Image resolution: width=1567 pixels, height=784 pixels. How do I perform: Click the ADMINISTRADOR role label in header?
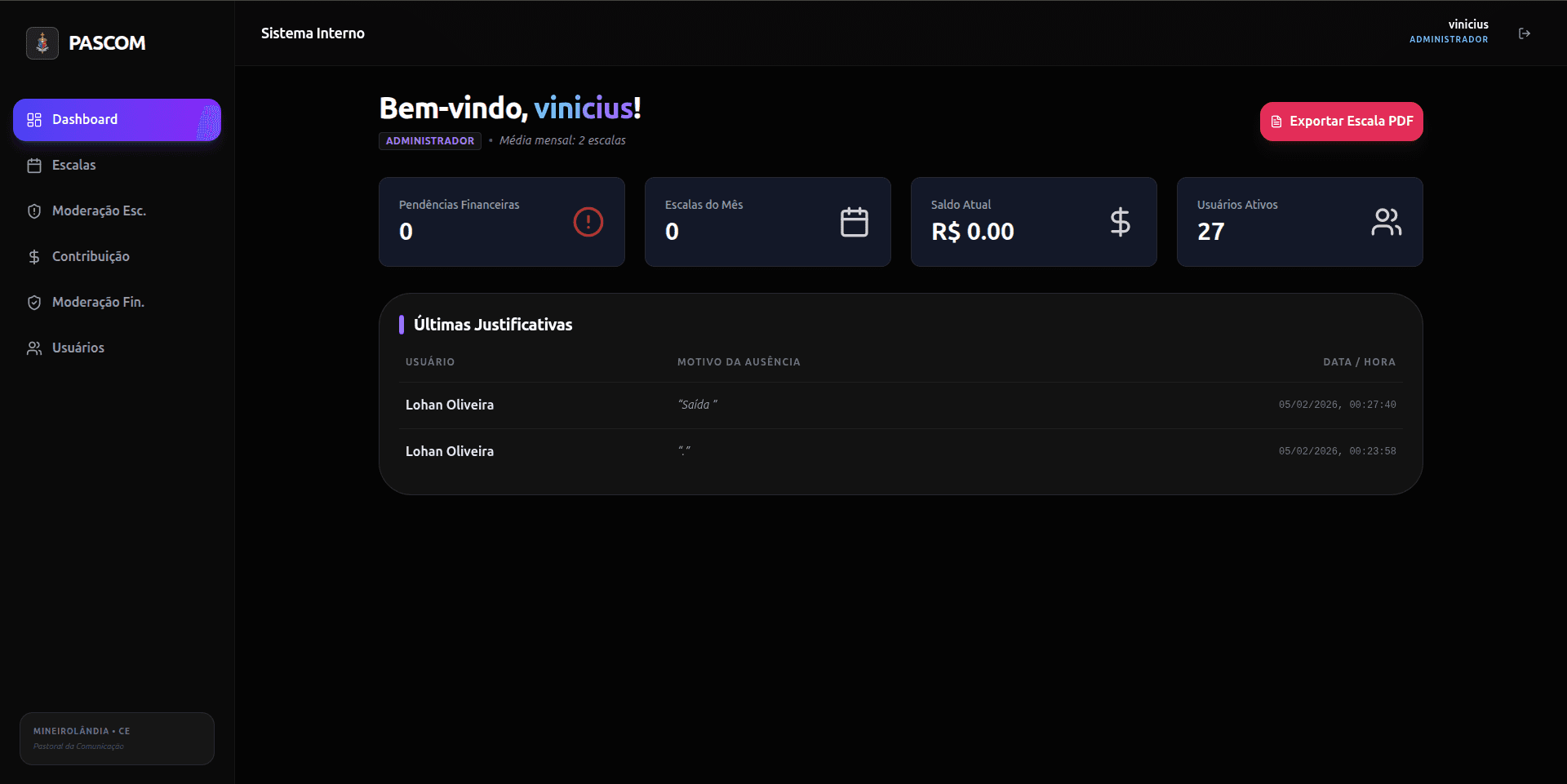pos(1449,39)
